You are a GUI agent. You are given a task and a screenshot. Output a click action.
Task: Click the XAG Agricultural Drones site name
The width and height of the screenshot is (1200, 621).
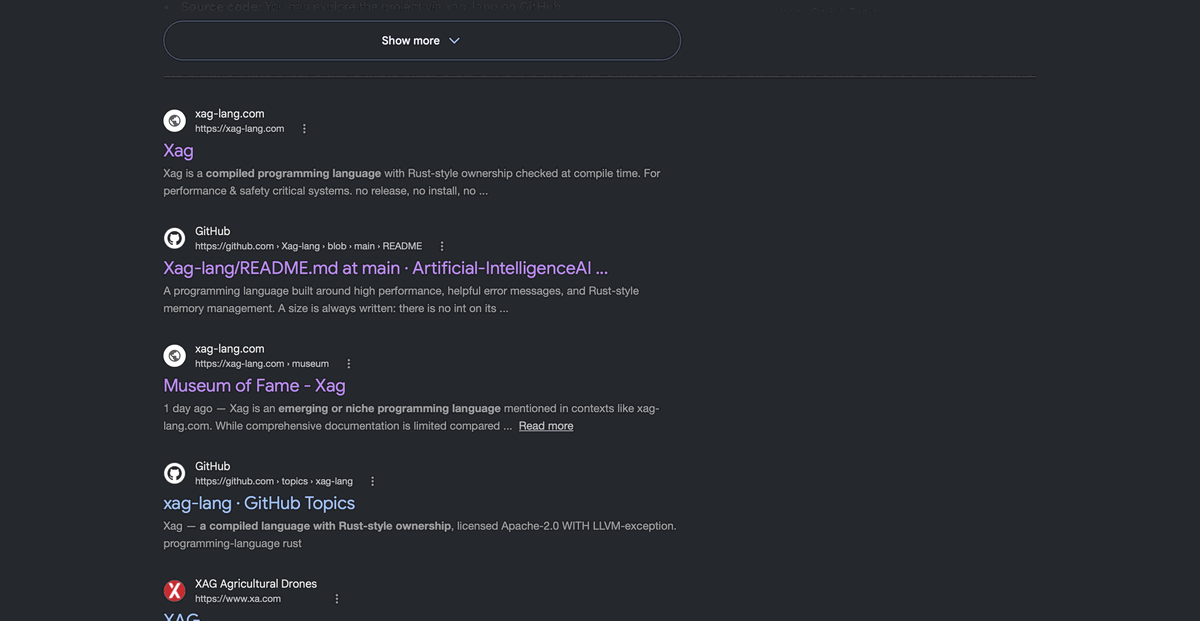[256, 584]
